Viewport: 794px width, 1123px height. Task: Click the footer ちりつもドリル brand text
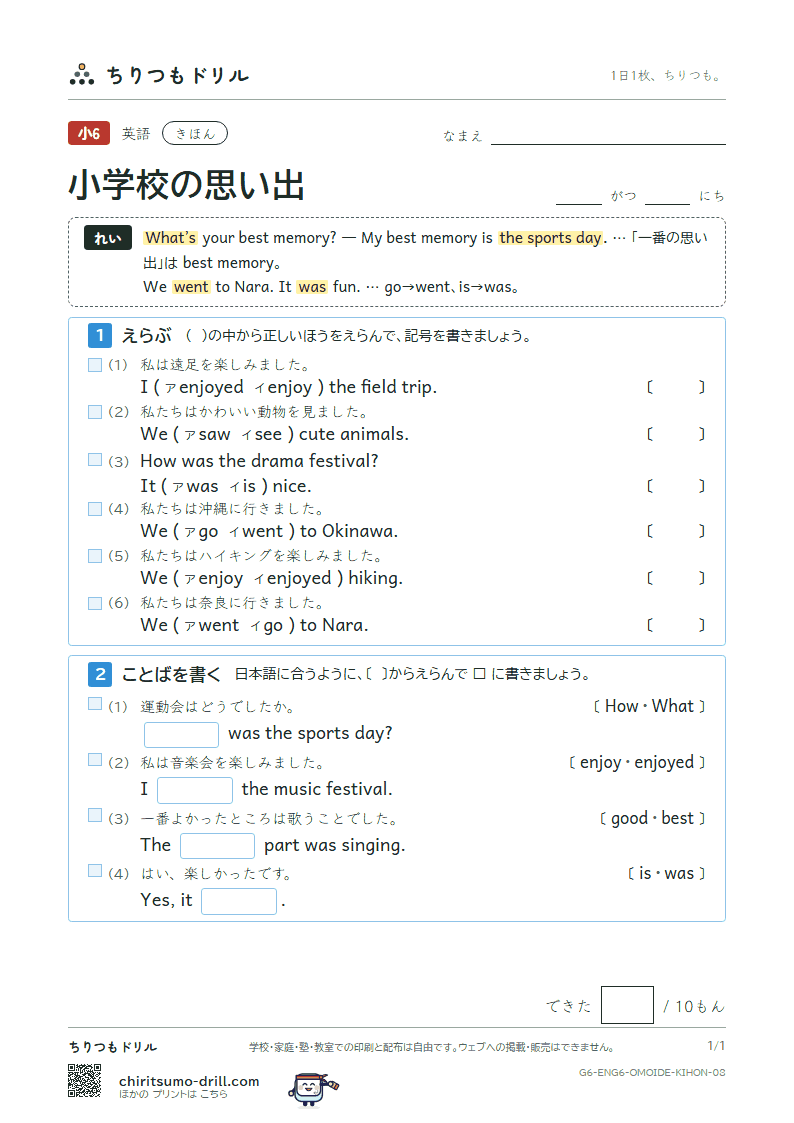click(112, 1047)
